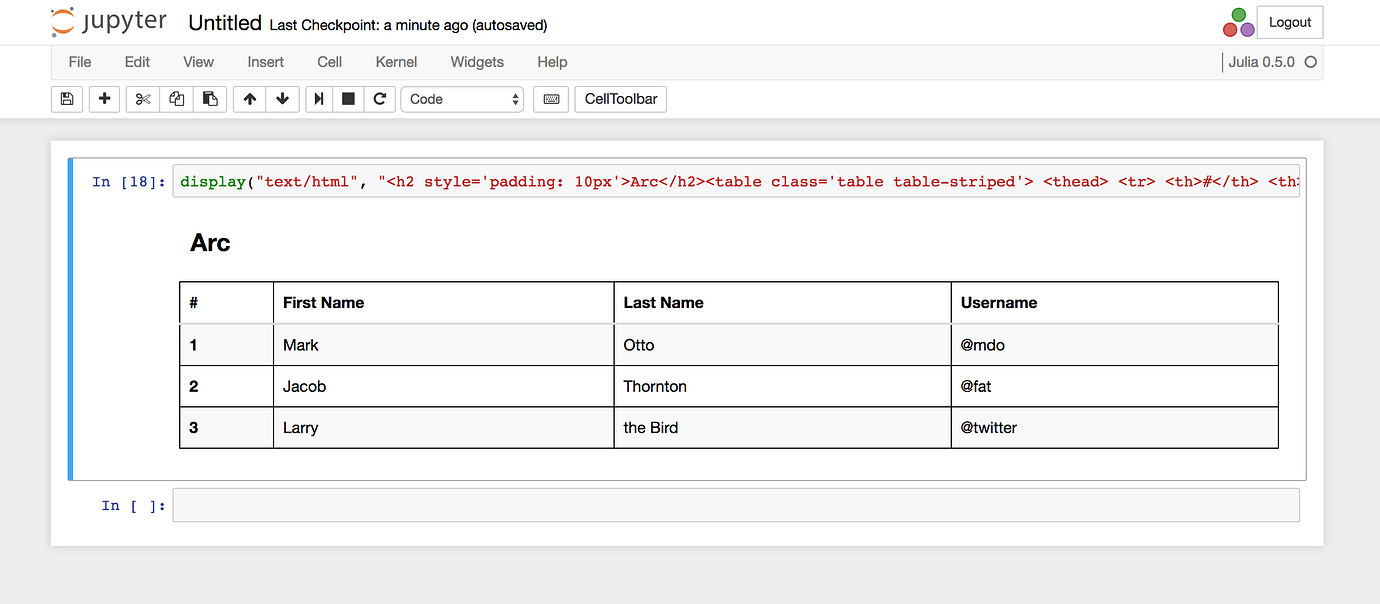Restart the kernel with the refresh icon

(x=378, y=99)
